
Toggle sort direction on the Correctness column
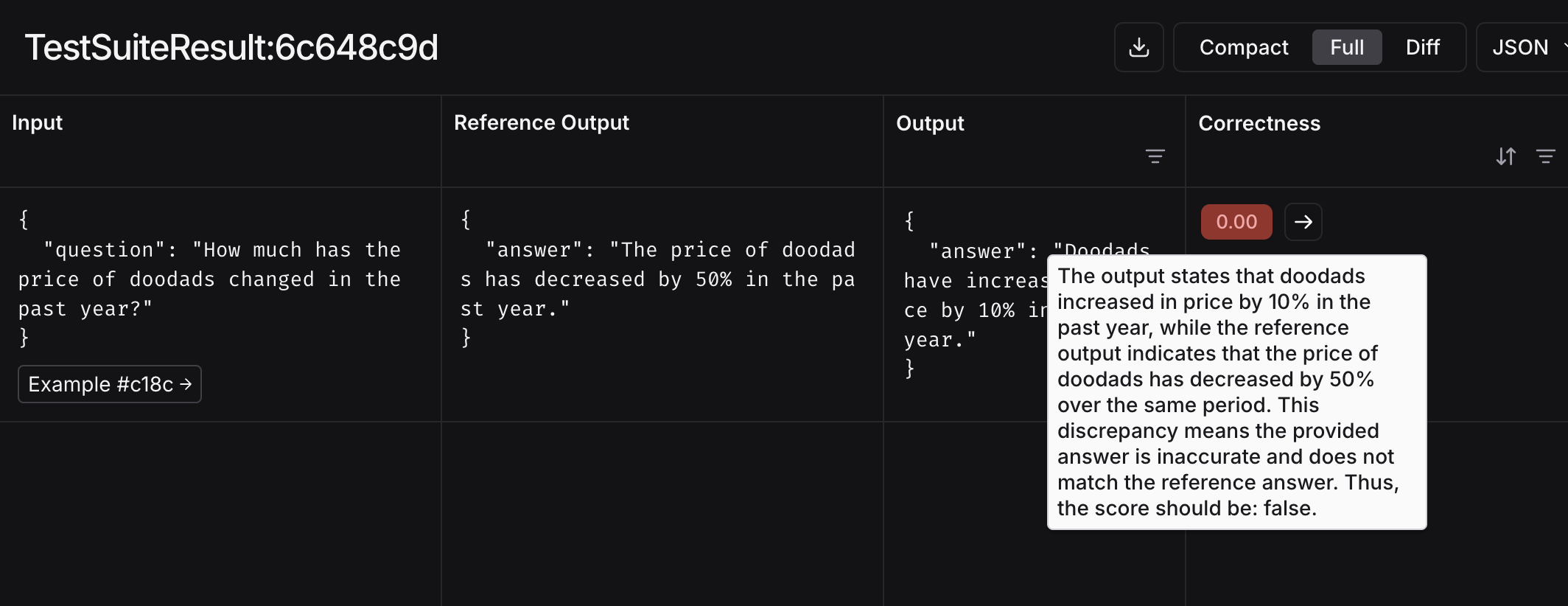[x=1506, y=156]
